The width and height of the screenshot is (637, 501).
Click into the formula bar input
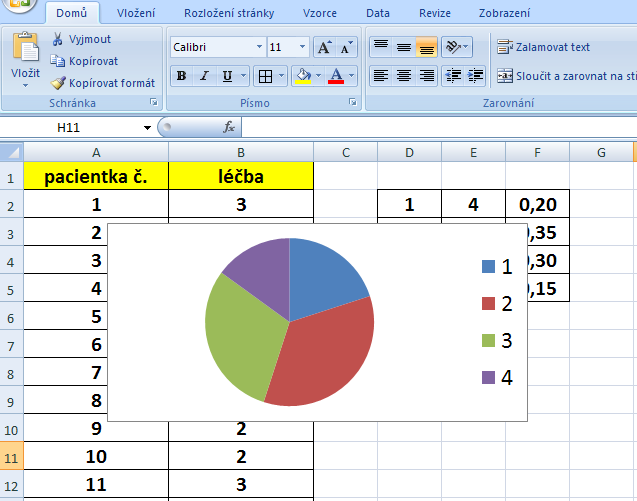439,128
